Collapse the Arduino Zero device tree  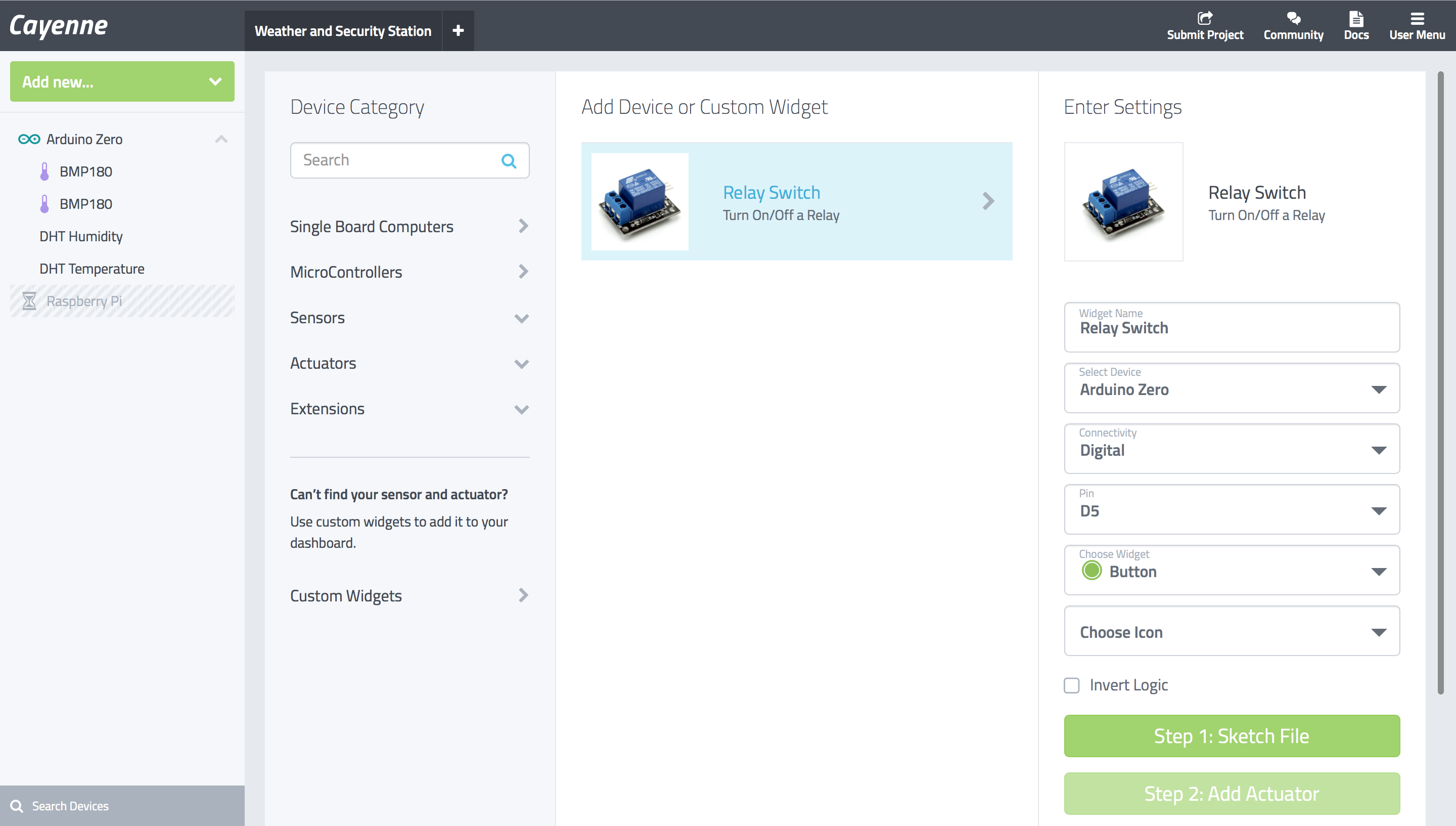[221, 139]
